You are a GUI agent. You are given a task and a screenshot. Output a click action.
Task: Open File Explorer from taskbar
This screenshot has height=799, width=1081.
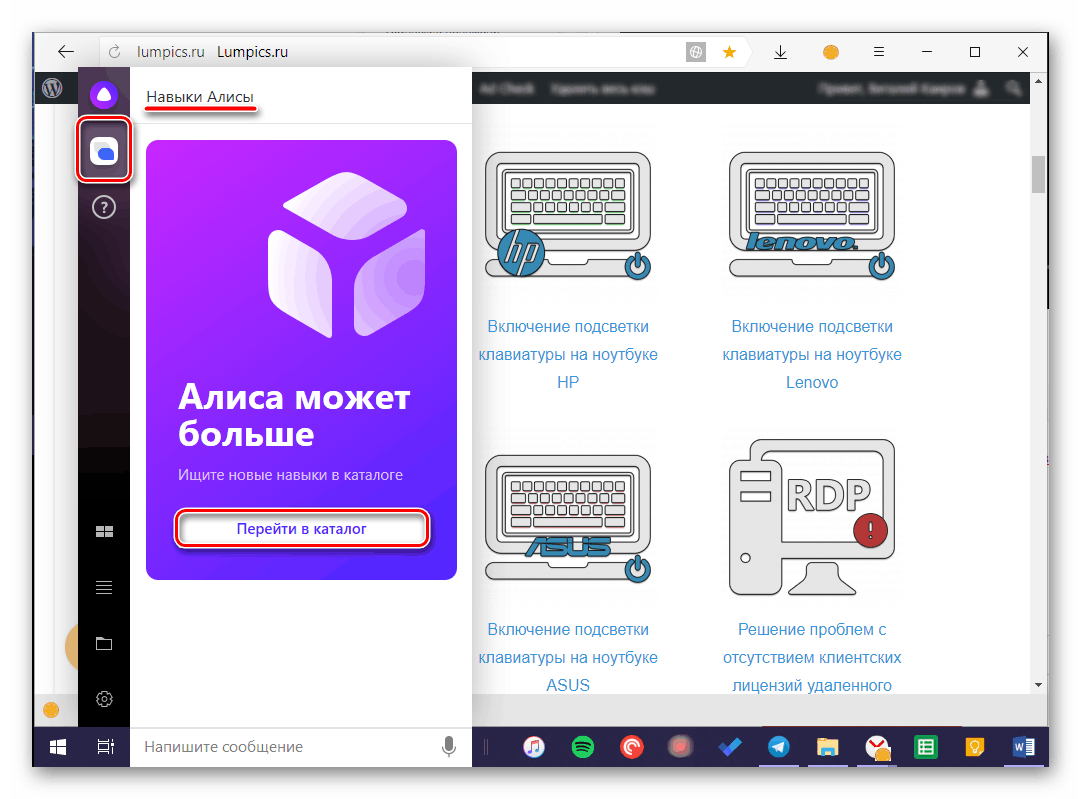[827, 747]
